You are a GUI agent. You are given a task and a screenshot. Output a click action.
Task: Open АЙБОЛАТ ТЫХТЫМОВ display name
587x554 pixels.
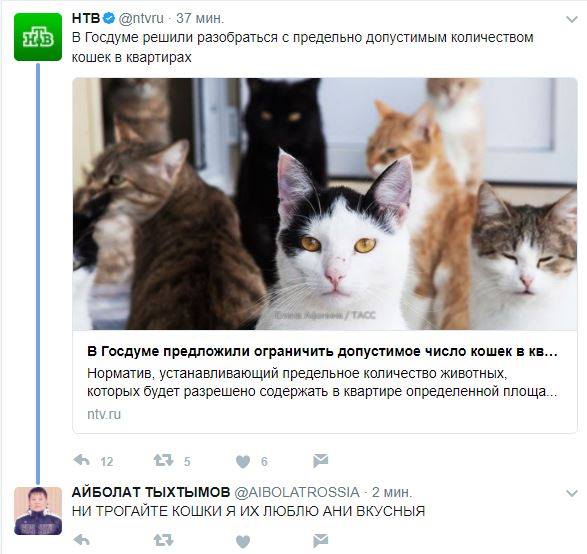point(151,492)
